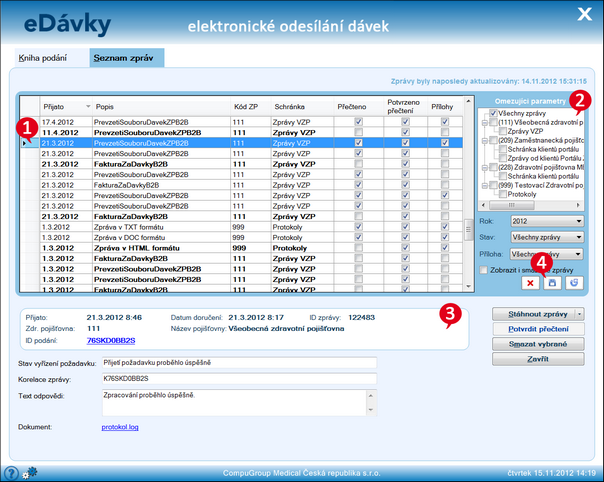This screenshot has width=604, height=482.
Task: Collapse the (999) Testovací Zdravotní tree node
Action: [x=485, y=185]
